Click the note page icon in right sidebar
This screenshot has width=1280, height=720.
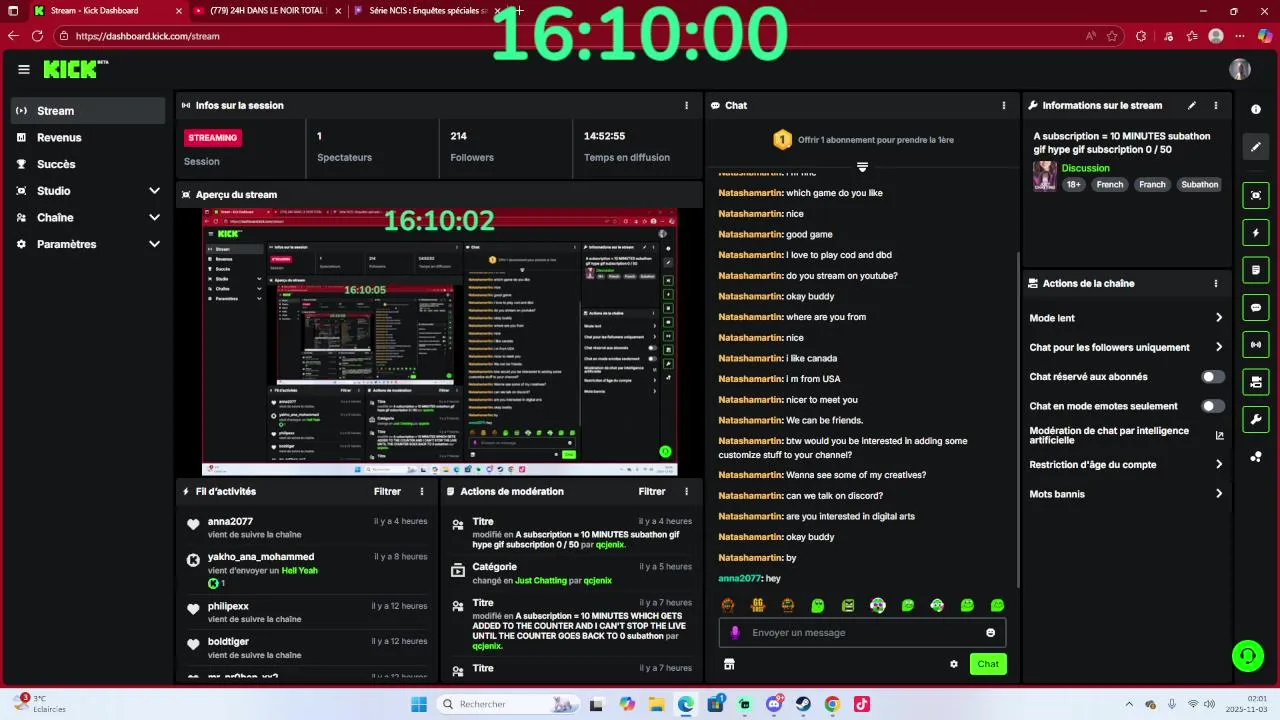tap(1256, 270)
